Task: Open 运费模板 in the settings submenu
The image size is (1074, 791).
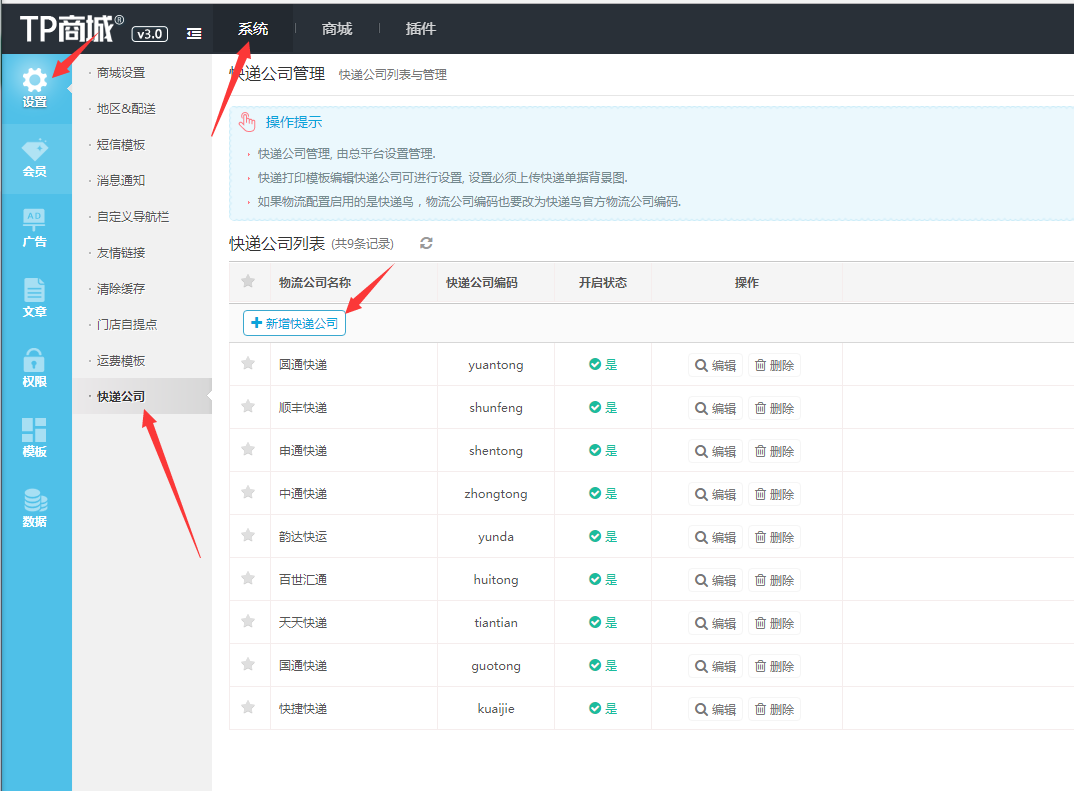Action: click(x=121, y=360)
